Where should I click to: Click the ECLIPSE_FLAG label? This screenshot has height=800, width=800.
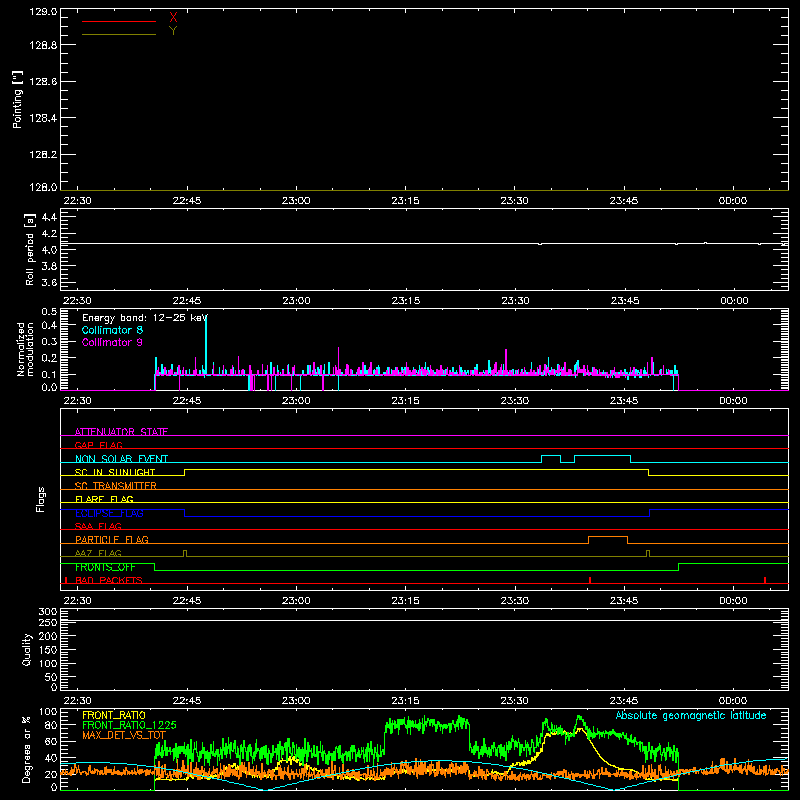point(109,513)
